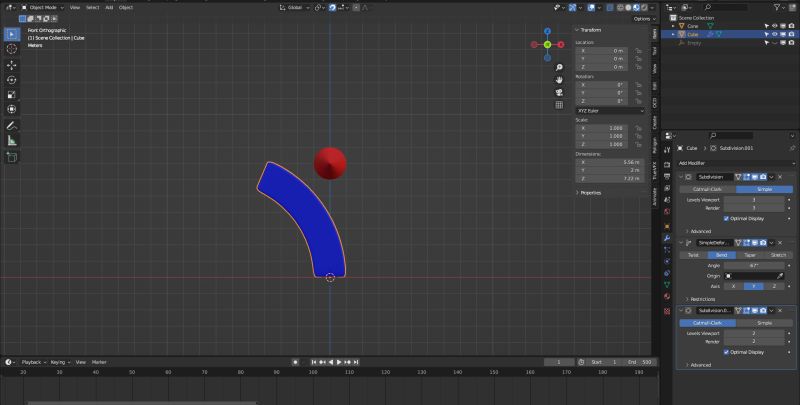Click the Origin eyedropper icon

780,276
